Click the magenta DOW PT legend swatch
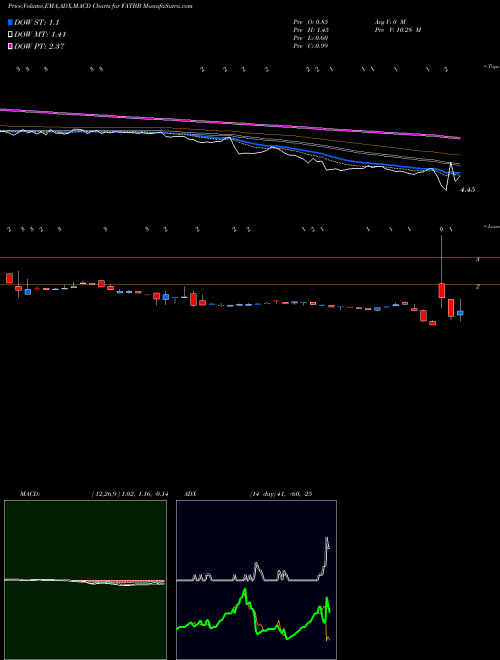Viewport: 500px width, 660px height. [11, 46]
